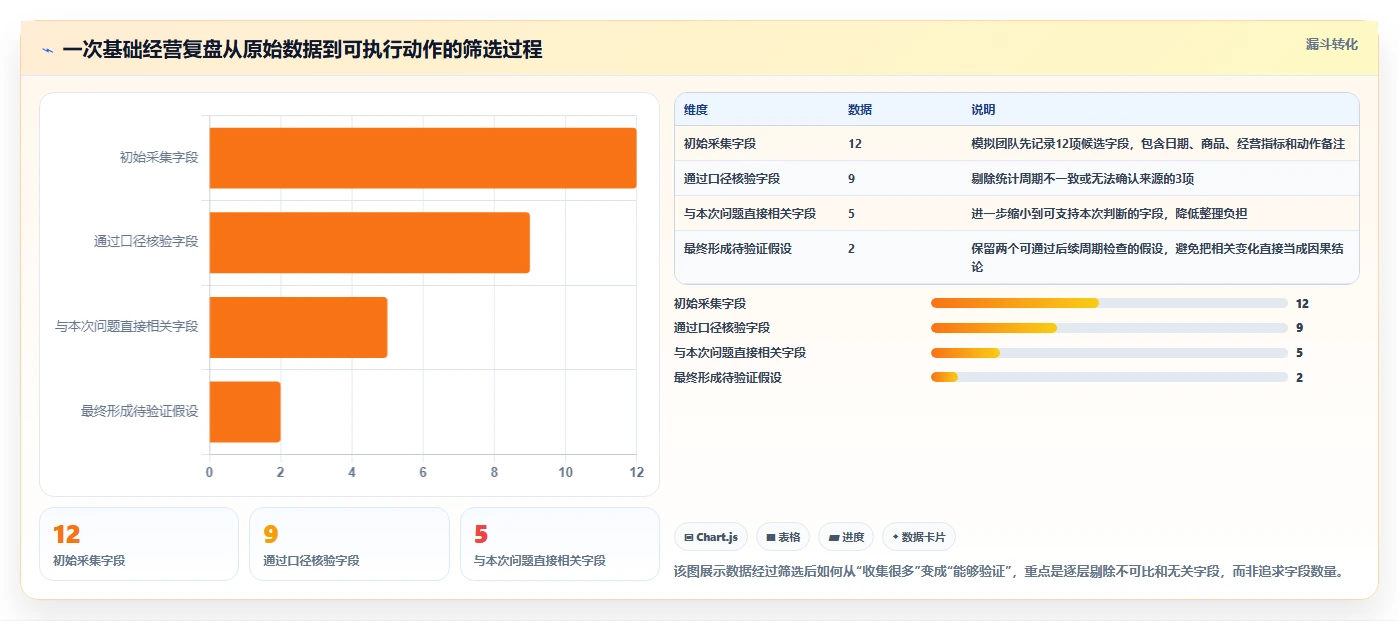This screenshot has width=1399, height=621.
Task: Click the 漏斗转化 label in the header
Action: click(x=1331, y=44)
